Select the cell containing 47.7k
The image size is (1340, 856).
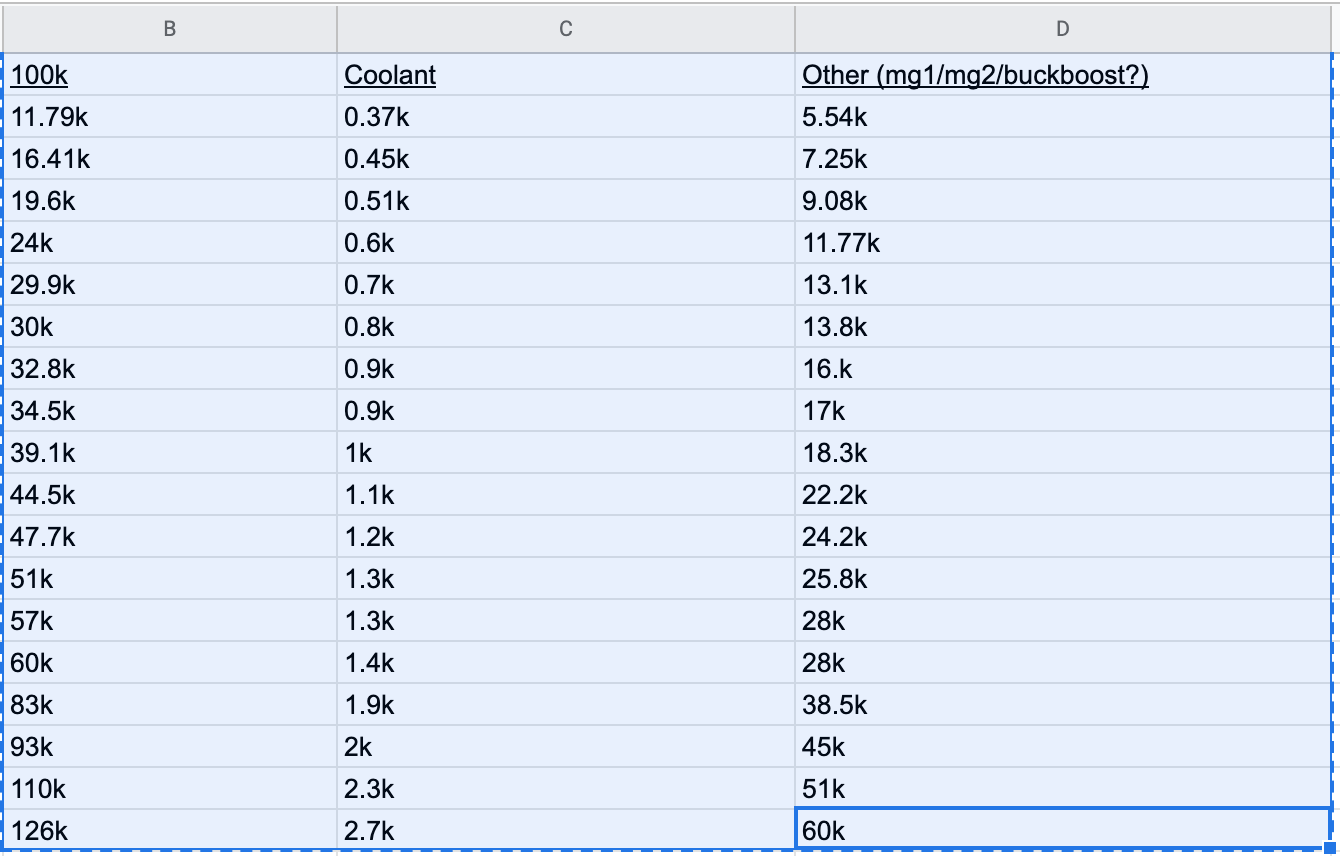pyautogui.click(x=170, y=537)
